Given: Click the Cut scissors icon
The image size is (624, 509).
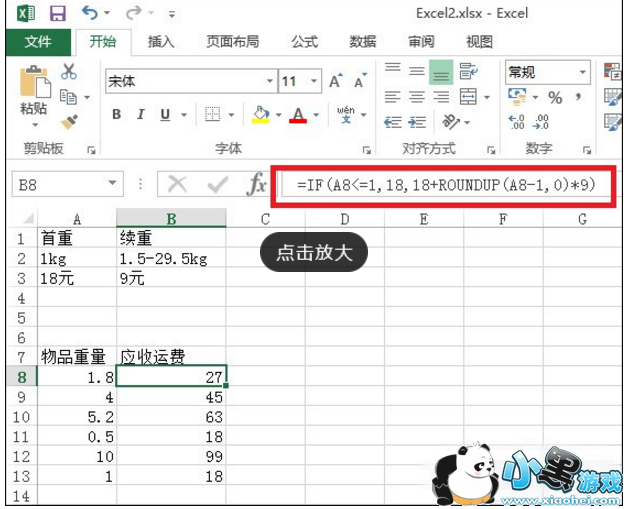Looking at the screenshot, I should click(69, 72).
